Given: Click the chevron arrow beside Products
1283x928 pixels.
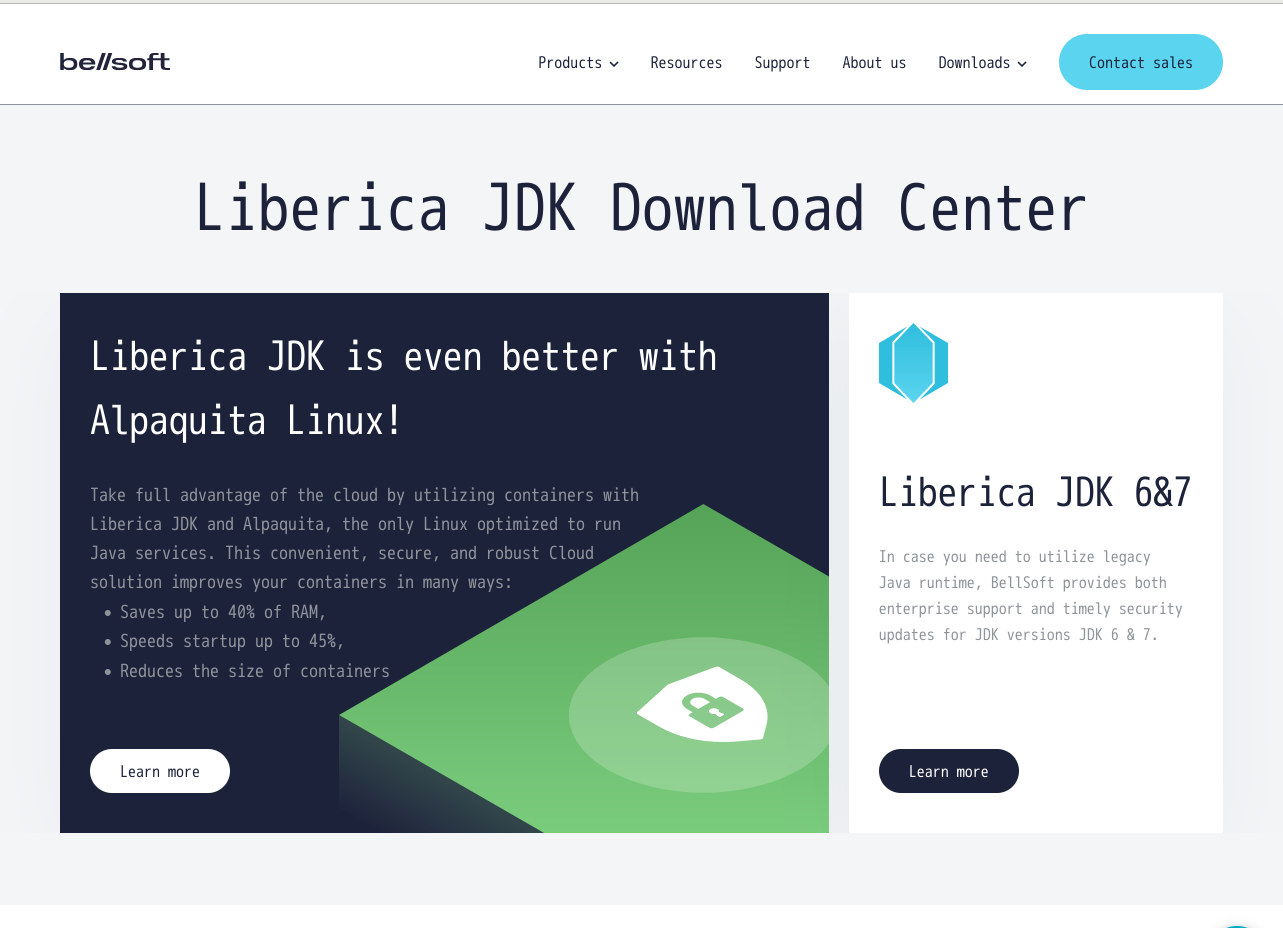Looking at the screenshot, I should (614, 64).
